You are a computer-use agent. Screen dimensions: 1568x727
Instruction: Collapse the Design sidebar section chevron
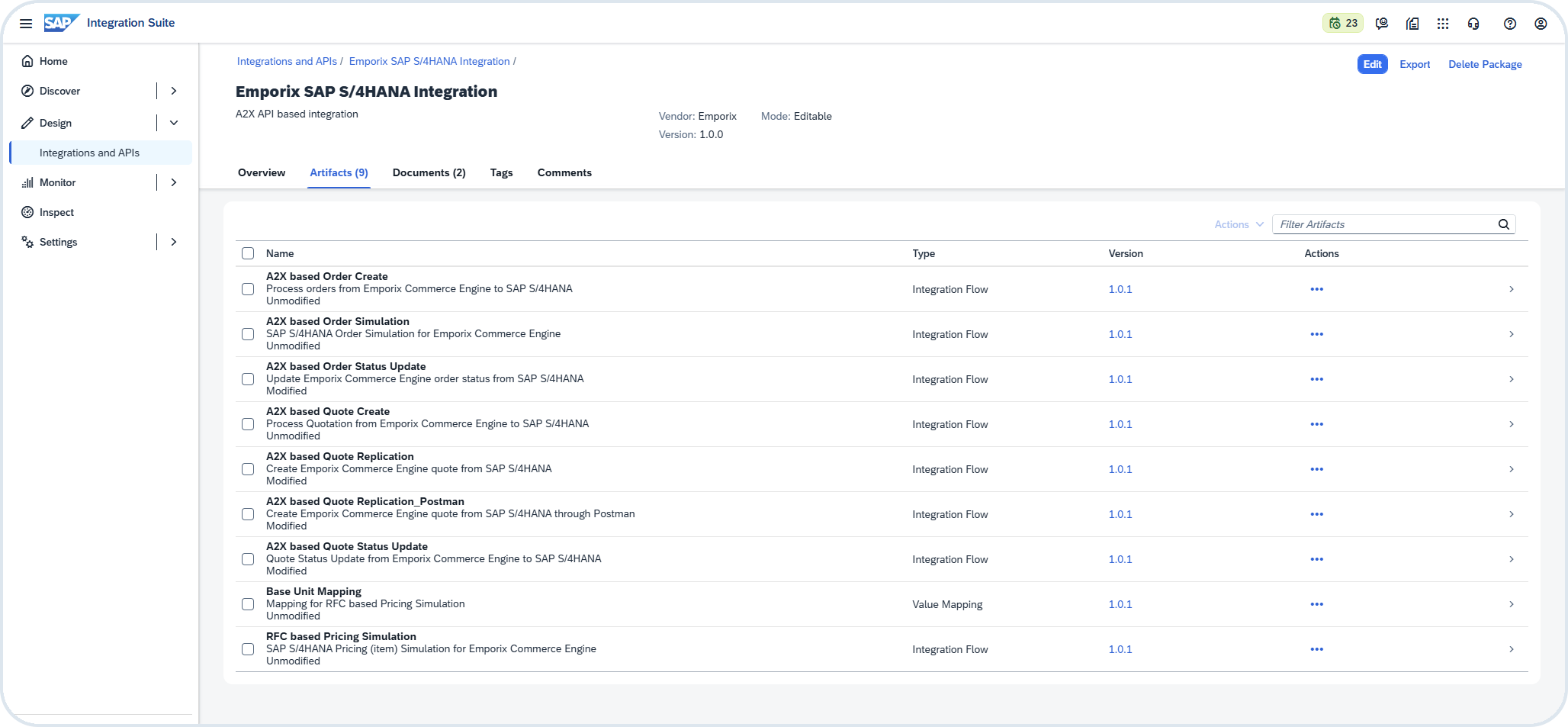pos(174,123)
